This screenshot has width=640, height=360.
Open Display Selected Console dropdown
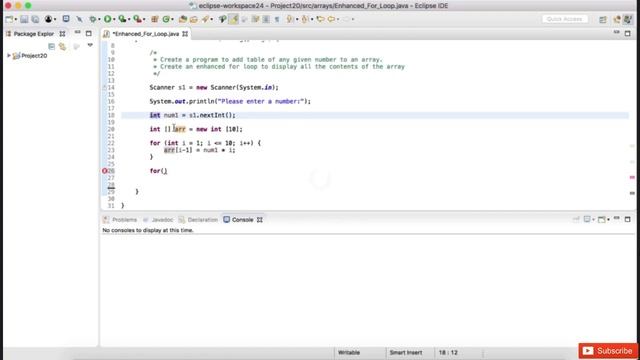tap(593, 220)
